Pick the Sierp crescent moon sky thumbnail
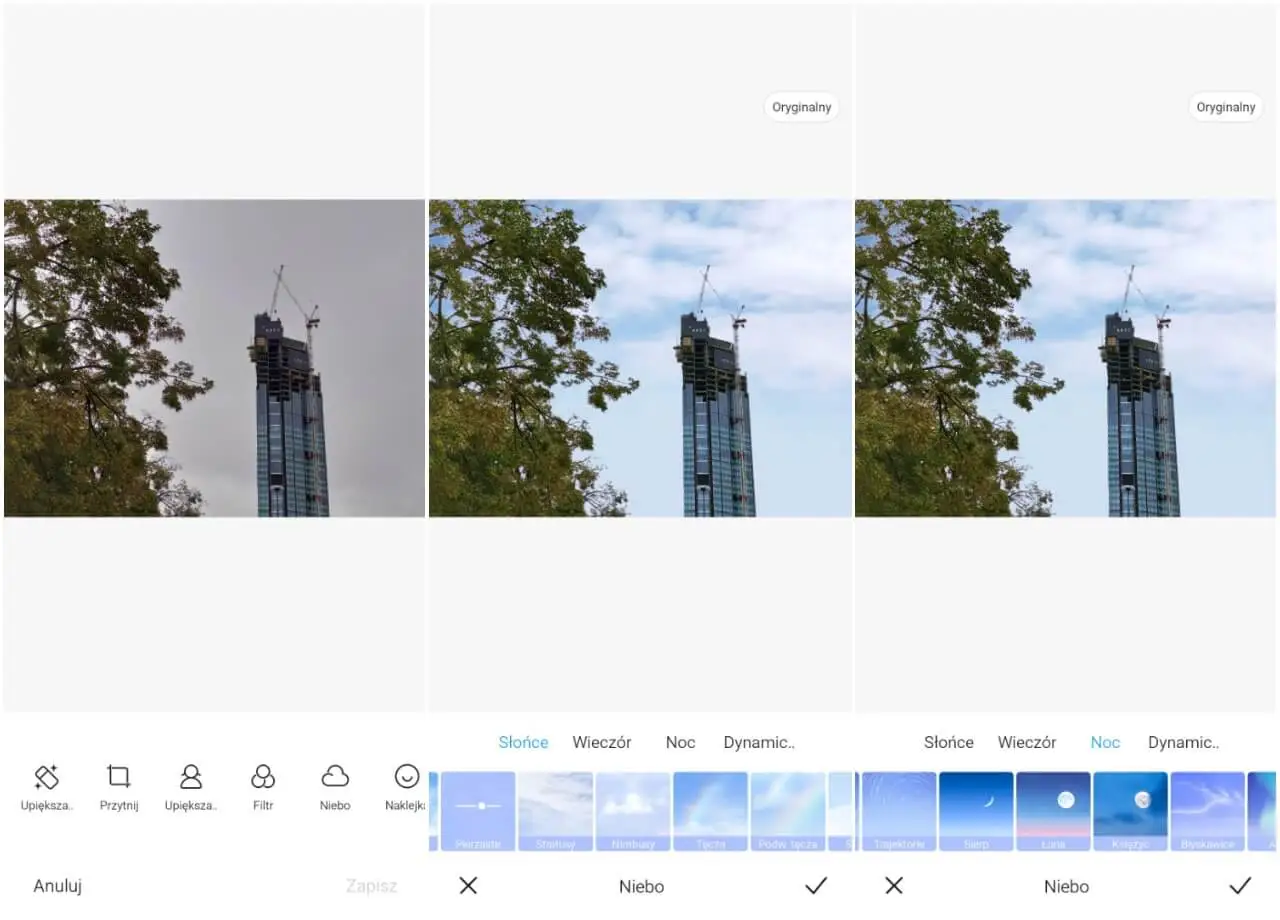 pyautogui.click(x=976, y=810)
